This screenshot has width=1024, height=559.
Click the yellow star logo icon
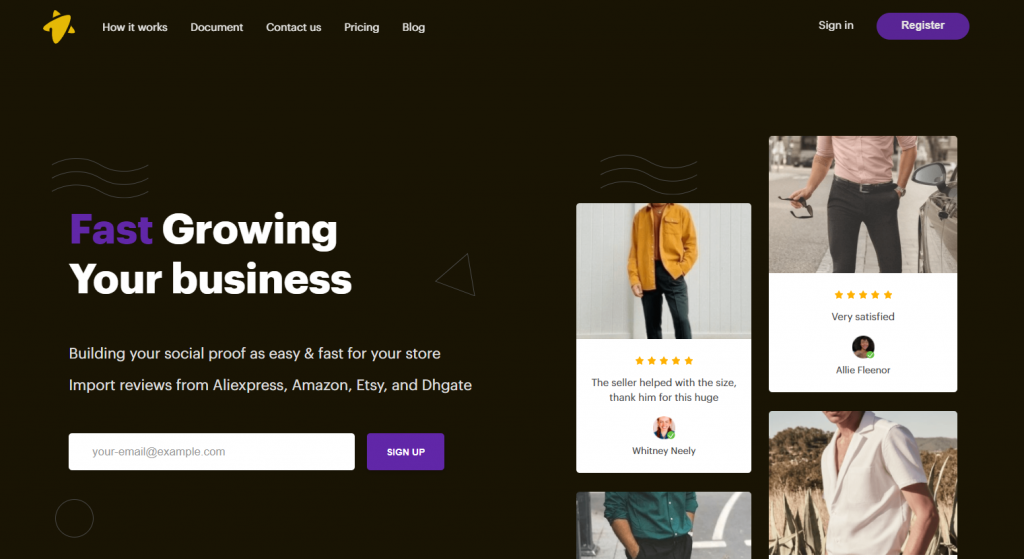tap(59, 27)
